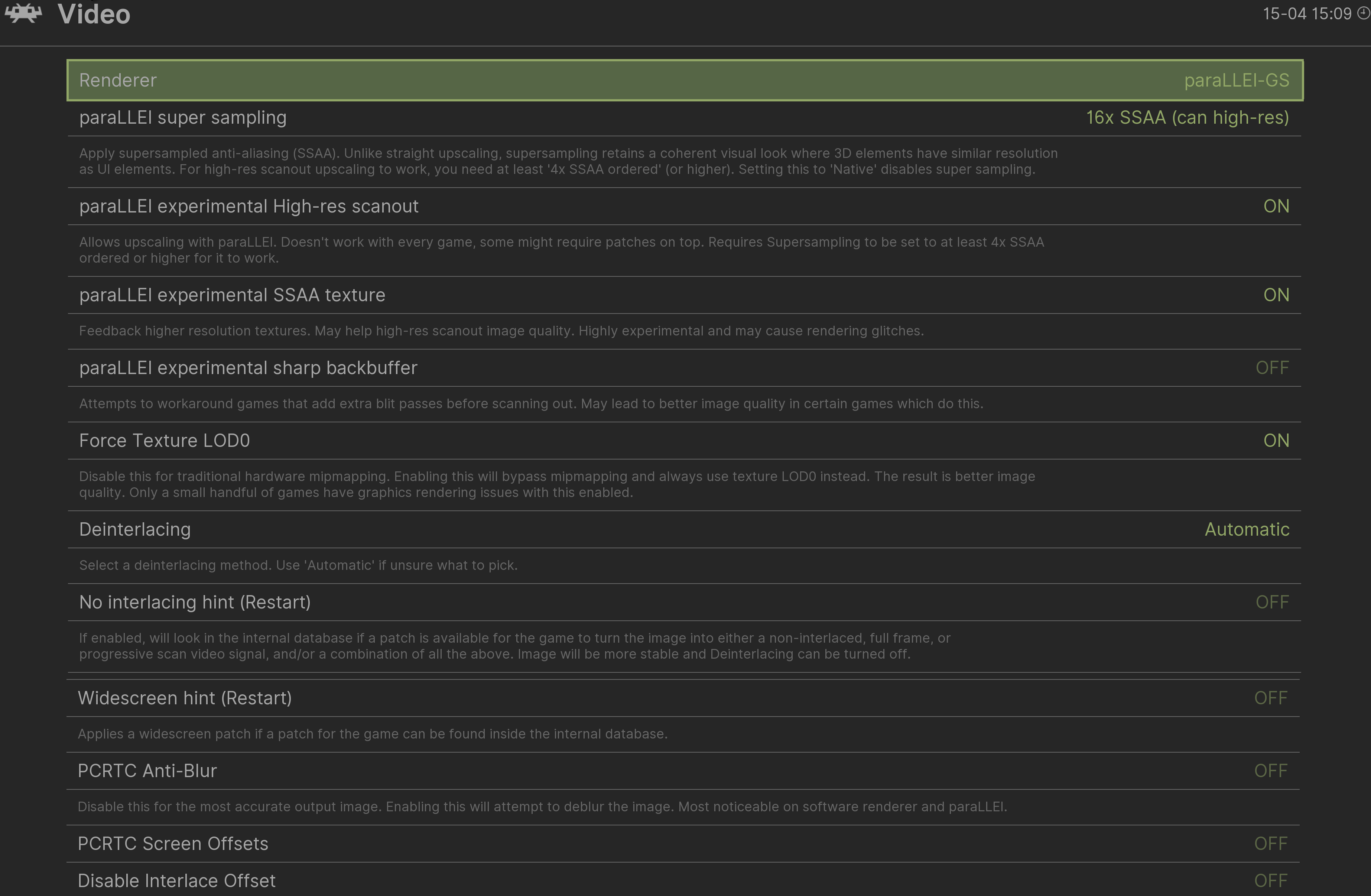The image size is (1371, 896).
Task: Open the 16x SSAA super sampling selector
Action: click(1187, 117)
